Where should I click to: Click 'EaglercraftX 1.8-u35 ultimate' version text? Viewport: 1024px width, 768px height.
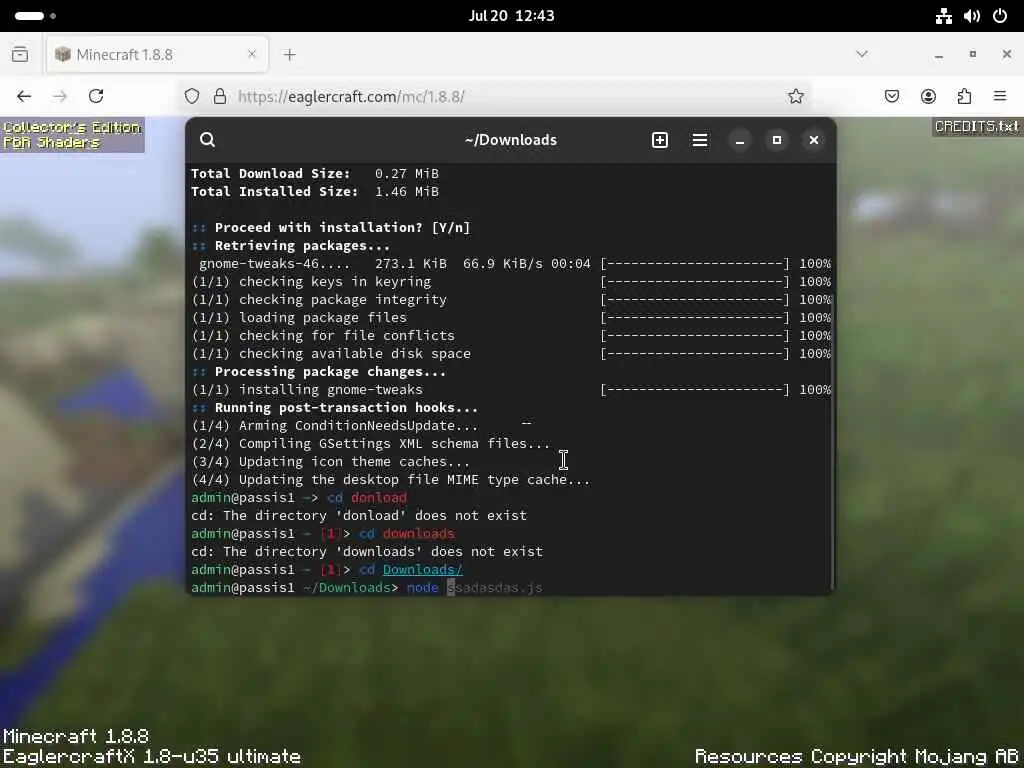pyautogui.click(x=152, y=756)
